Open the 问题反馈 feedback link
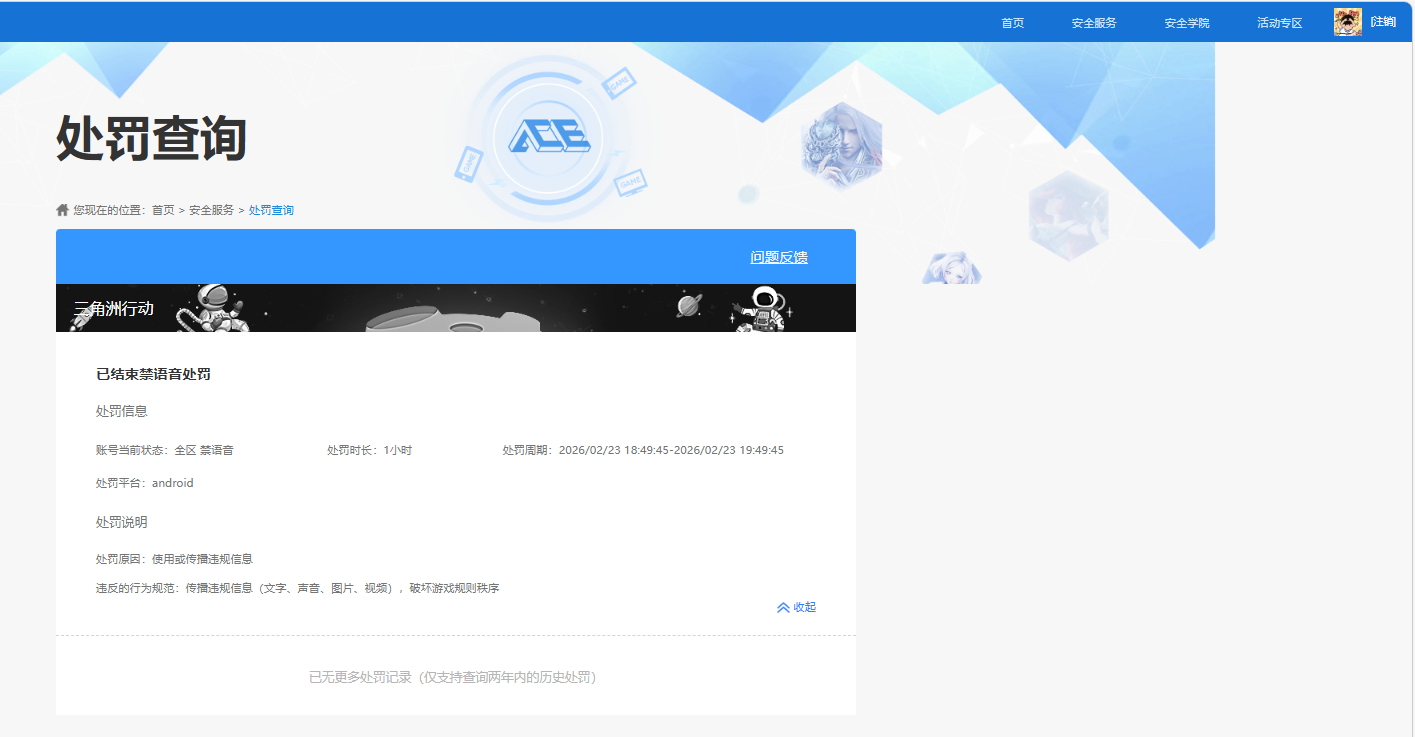 tap(782, 256)
